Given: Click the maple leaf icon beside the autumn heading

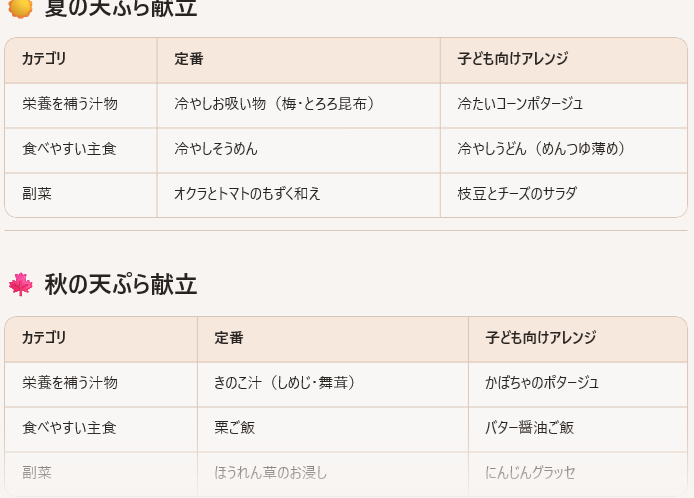Looking at the screenshot, I should click(x=20, y=284).
